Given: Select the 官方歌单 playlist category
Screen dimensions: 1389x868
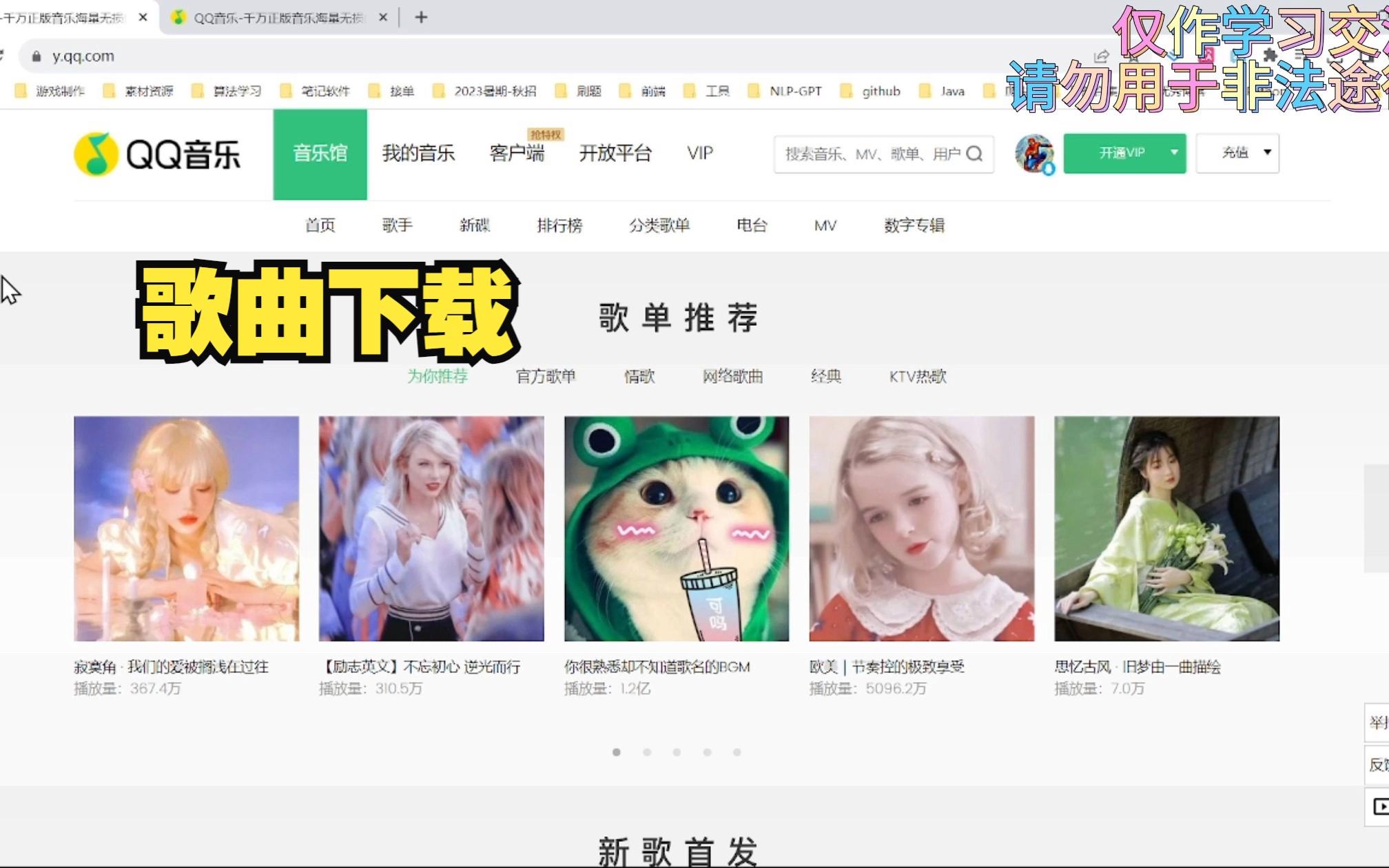Looking at the screenshot, I should (546, 376).
